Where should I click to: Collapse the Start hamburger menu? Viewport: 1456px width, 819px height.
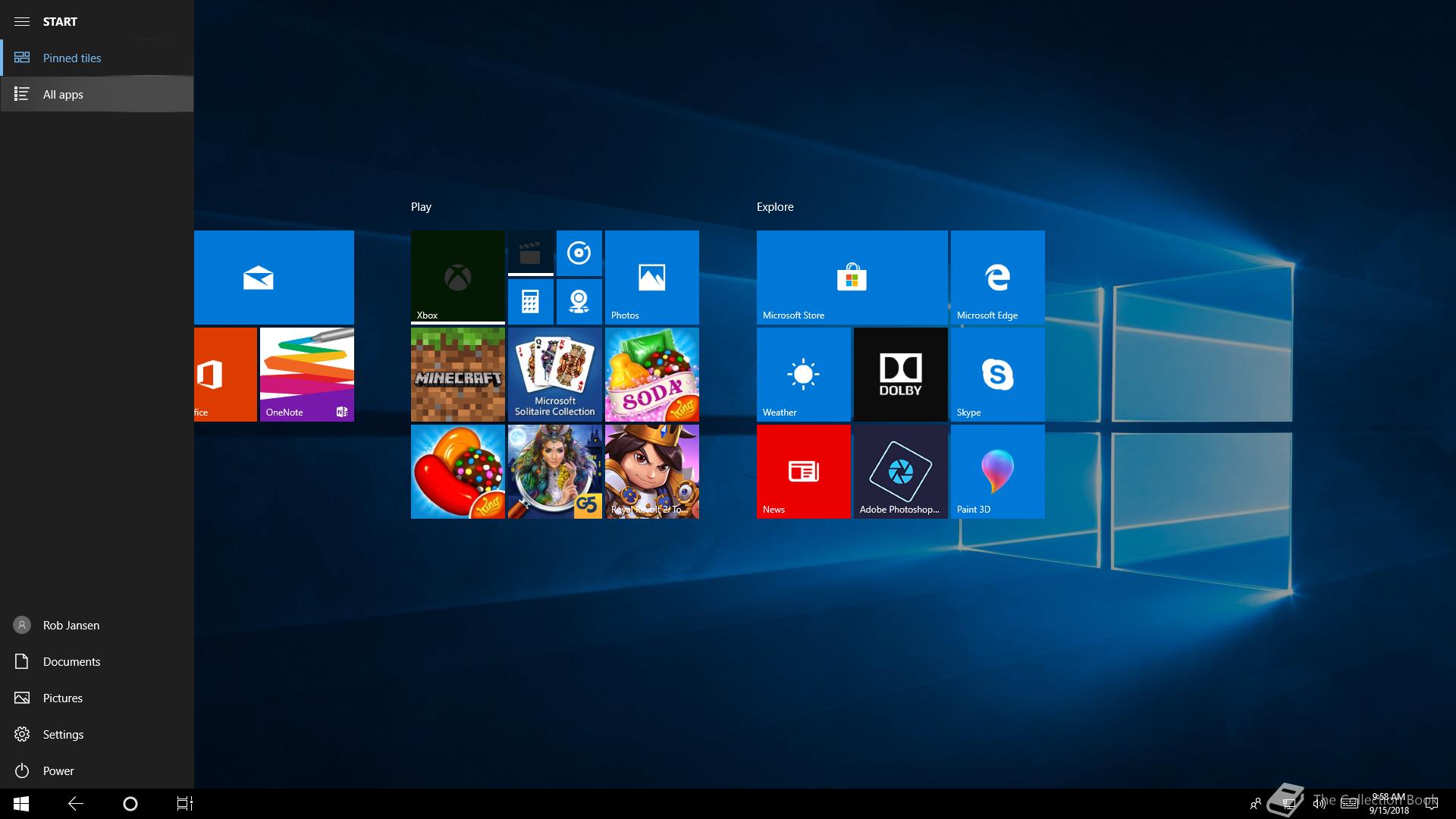22,21
